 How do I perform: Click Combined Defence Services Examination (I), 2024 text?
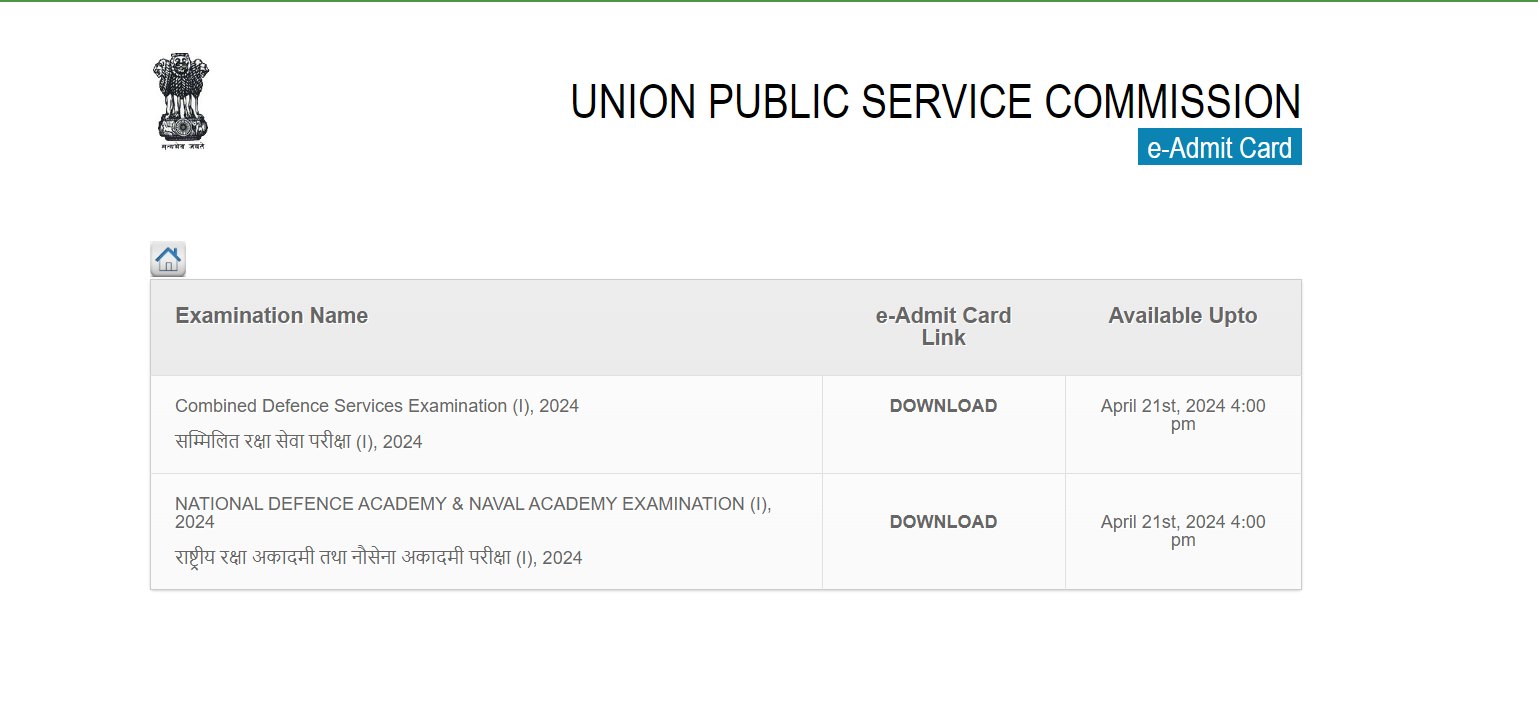(x=377, y=406)
